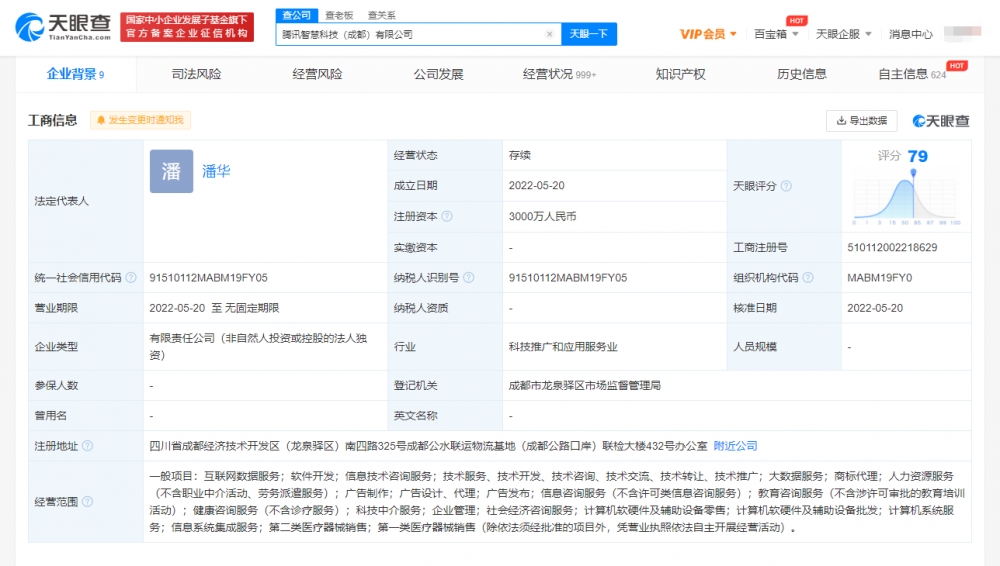The height and width of the screenshot is (566, 1000).
Task: Select the date next to 成立日期
Action: [536, 186]
